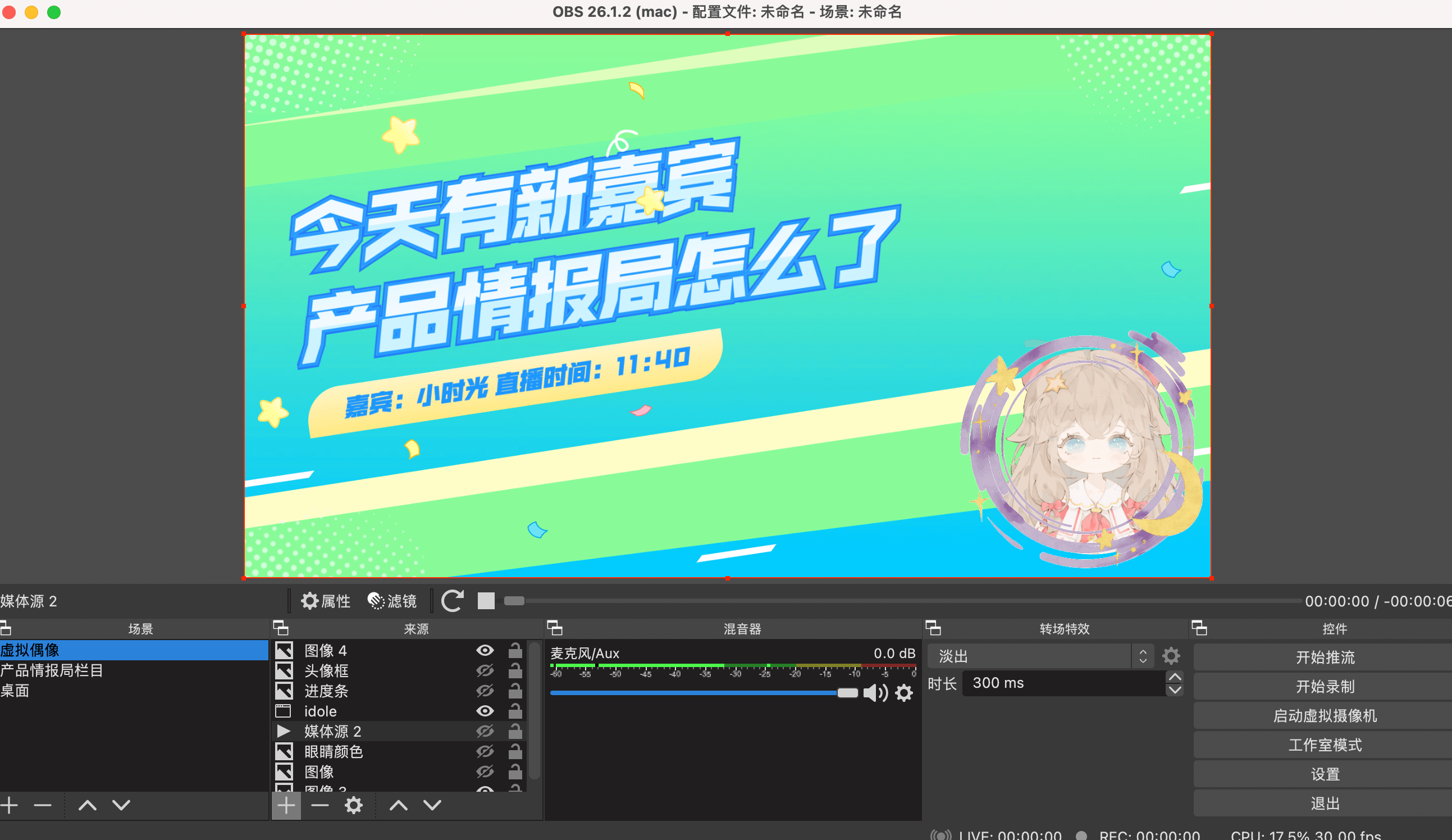Mute 麦克风/Aux with the speaker icon
The height and width of the screenshot is (840, 1452).
coord(876,693)
